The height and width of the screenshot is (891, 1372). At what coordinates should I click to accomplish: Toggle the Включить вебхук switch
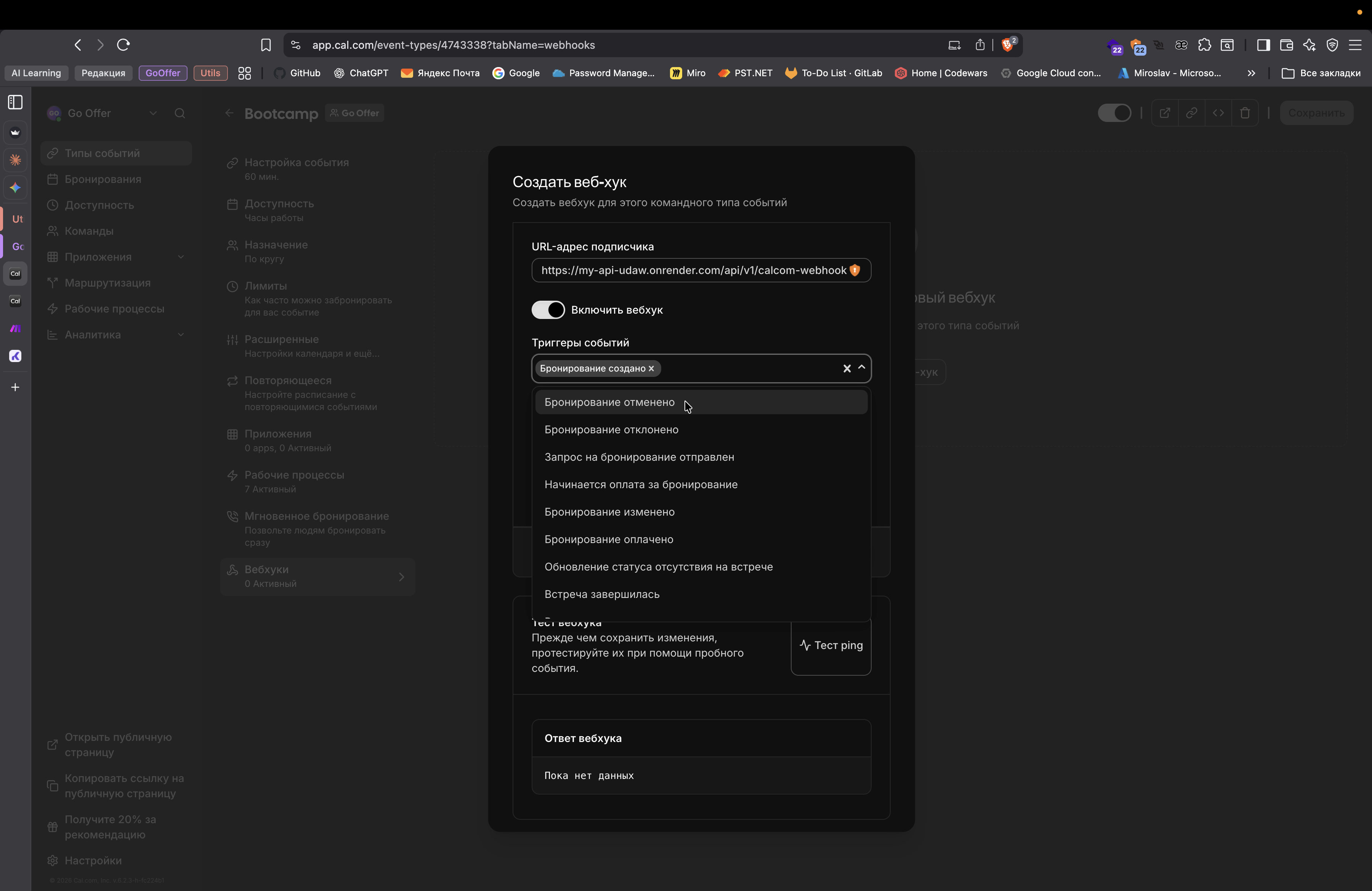[548, 310]
